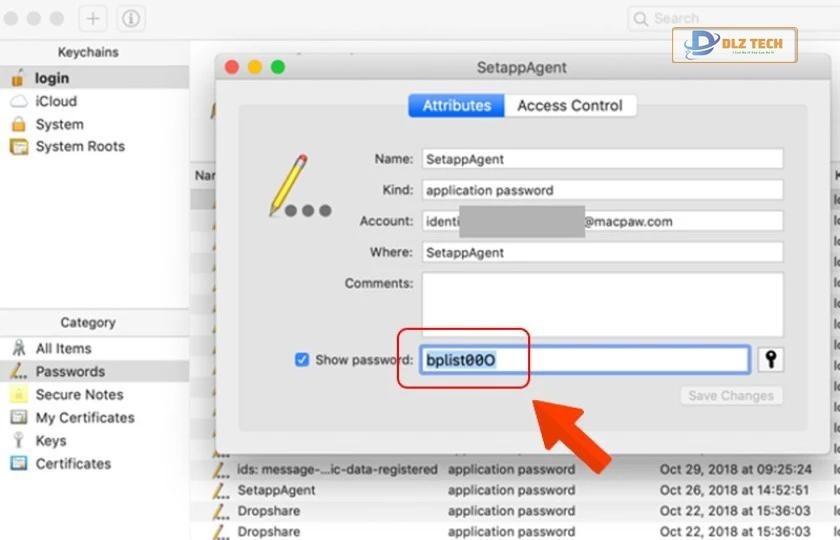Click the info toolbar button
The width and height of the screenshot is (840, 540).
point(130,19)
